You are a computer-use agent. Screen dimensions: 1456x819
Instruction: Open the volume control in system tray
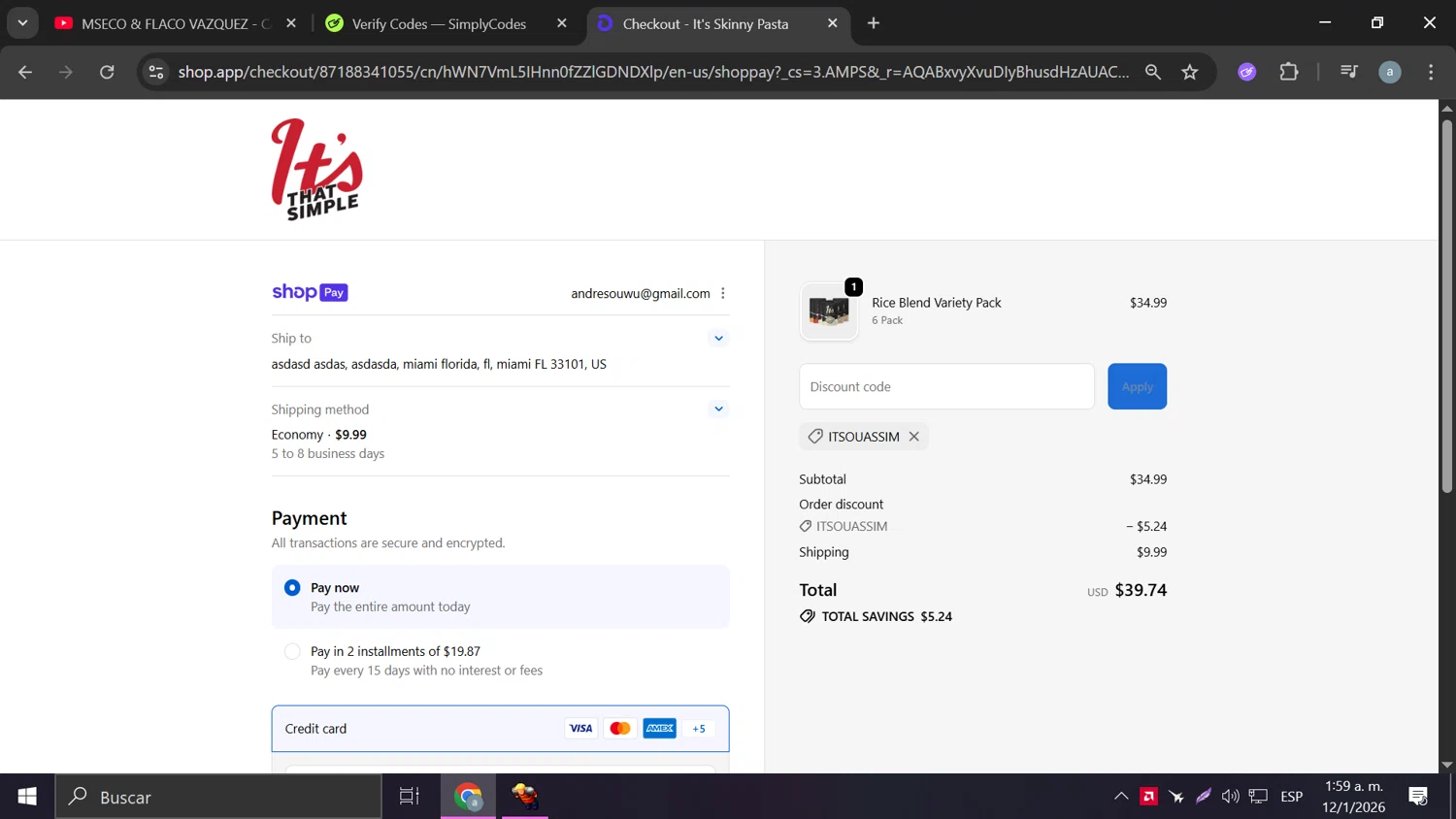[1231, 797]
